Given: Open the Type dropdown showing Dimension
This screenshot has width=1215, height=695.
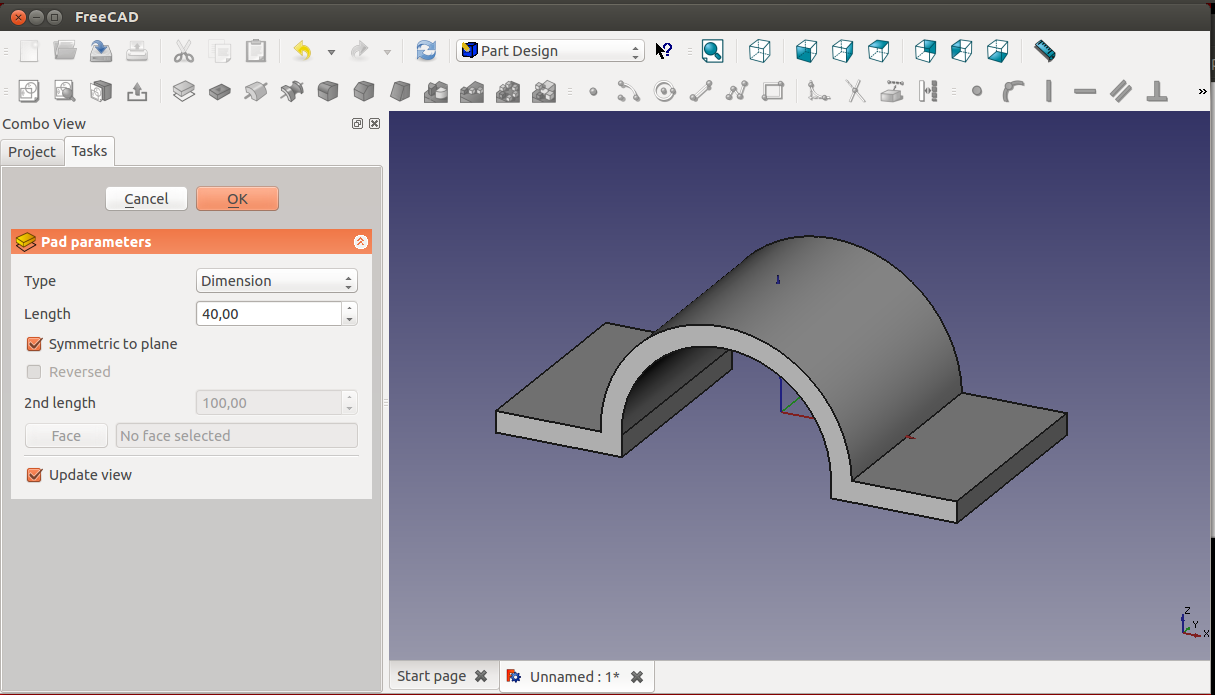Looking at the screenshot, I should pos(276,281).
